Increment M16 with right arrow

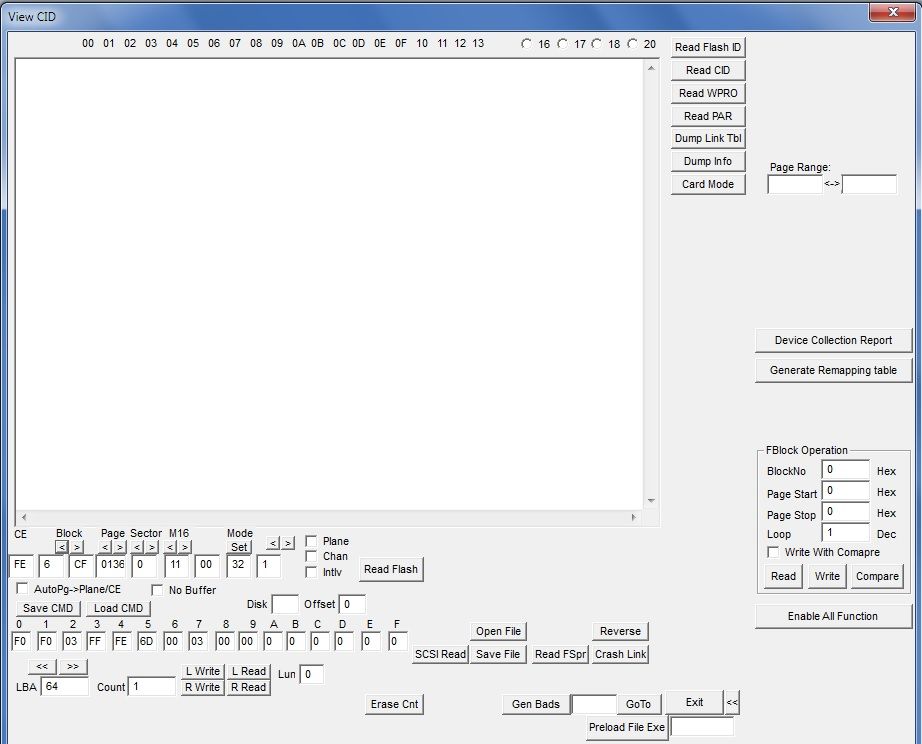[x=185, y=547]
